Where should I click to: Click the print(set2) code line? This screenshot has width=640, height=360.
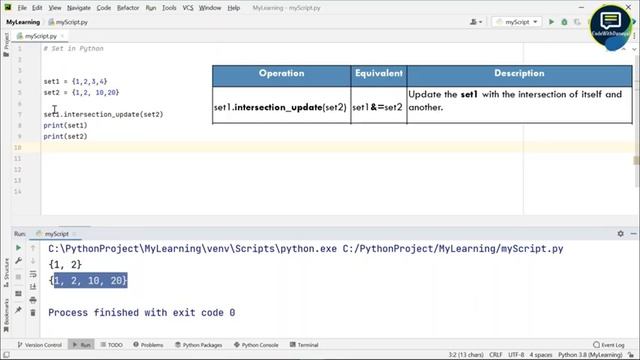(x=65, y=136)
